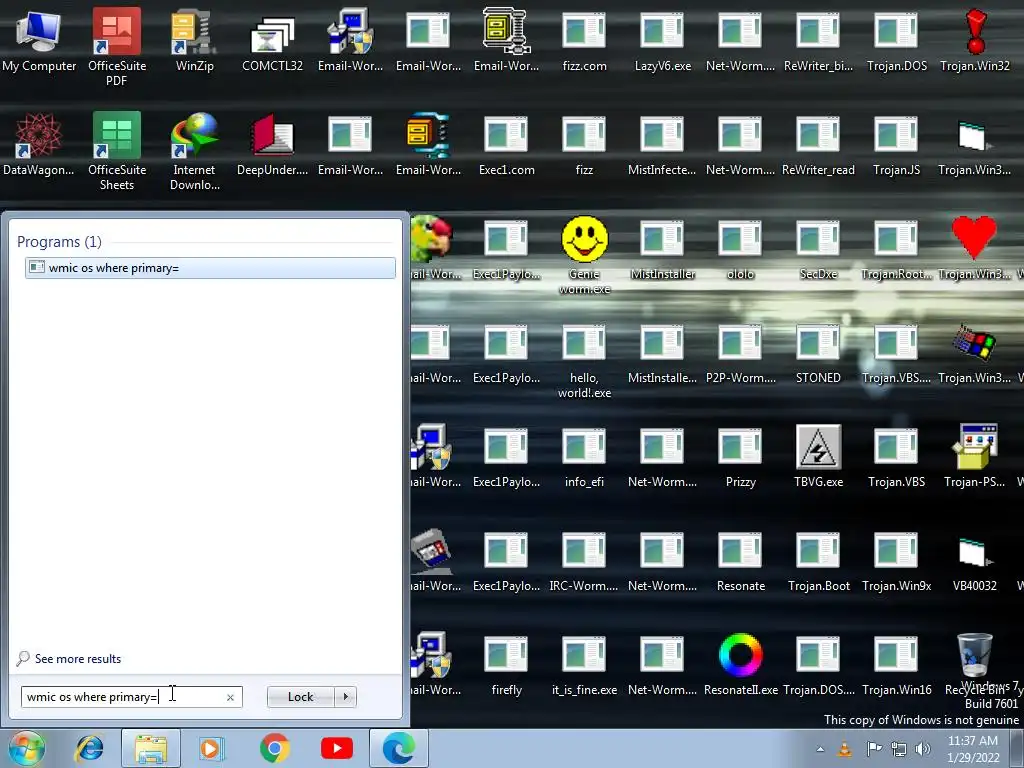
Task: Open the Action Center flag icon
Action: click(x=874, y=749)
